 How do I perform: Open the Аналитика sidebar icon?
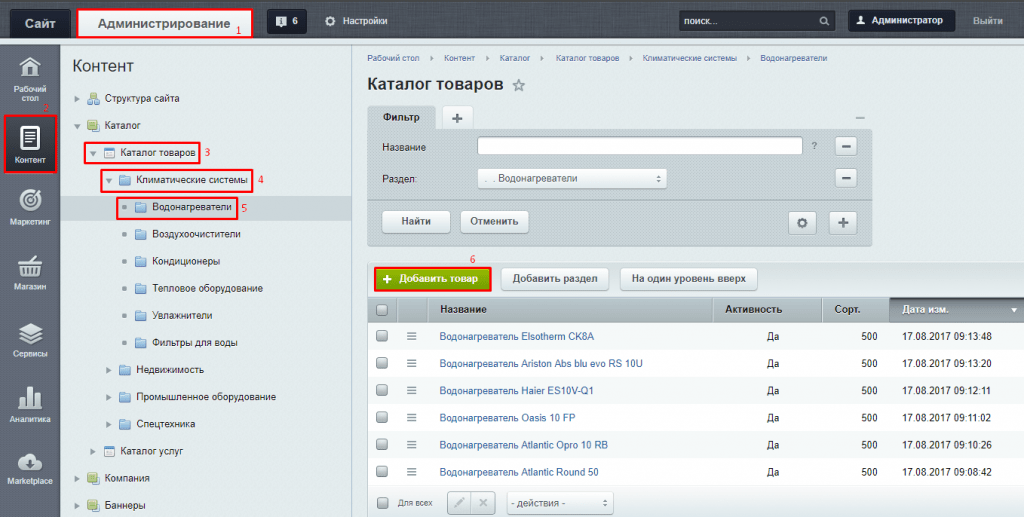tap(30, 405)
